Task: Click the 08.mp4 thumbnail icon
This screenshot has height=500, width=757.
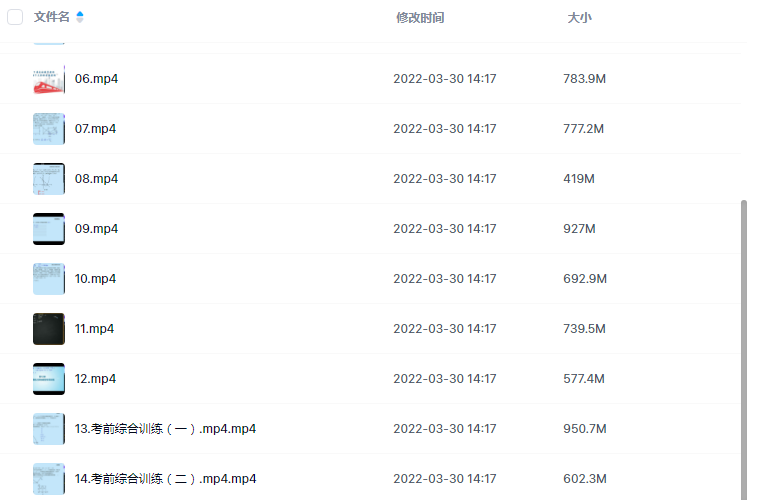Action: pyautogui.click(x=49, y=179)
